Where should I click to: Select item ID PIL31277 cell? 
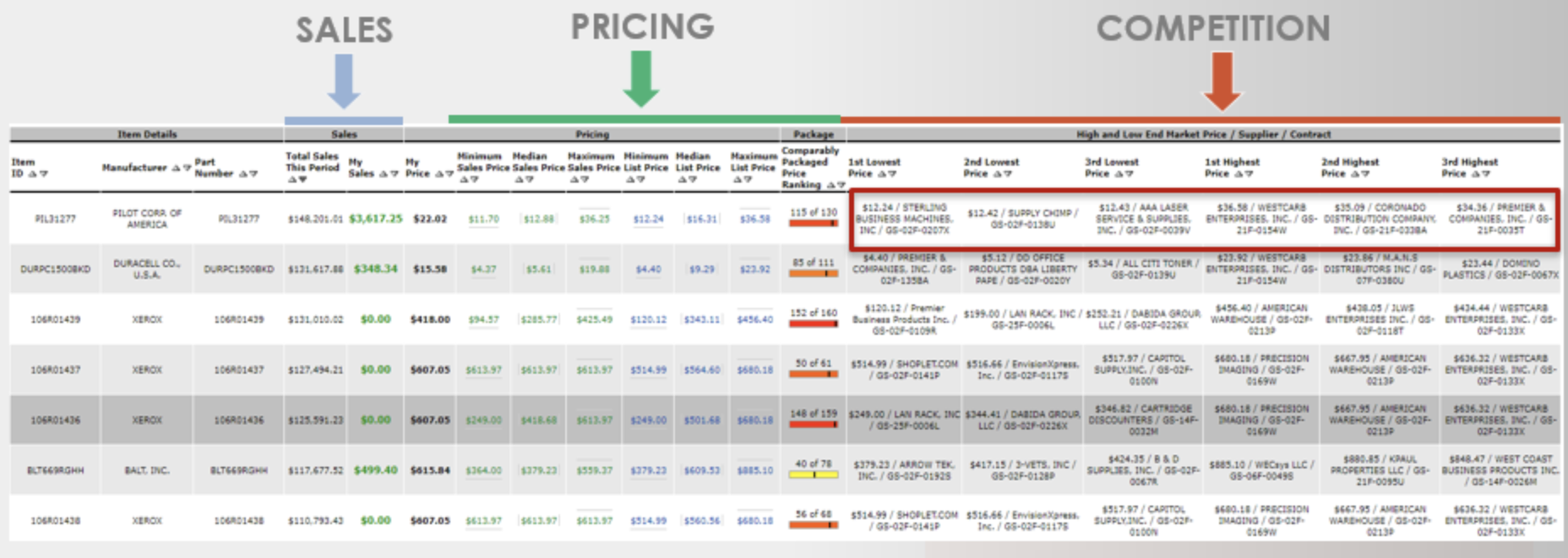(x=55, y=219)
